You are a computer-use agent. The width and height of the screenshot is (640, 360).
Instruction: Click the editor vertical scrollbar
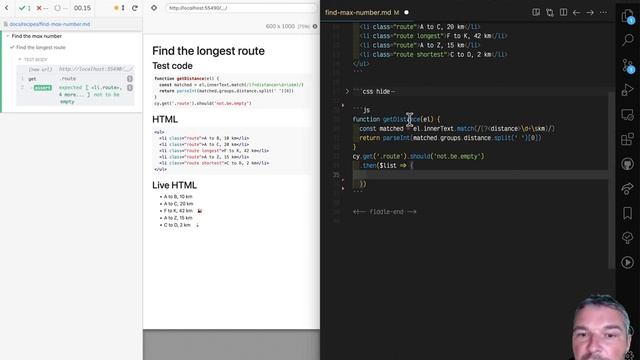click(x=611, y=180)
